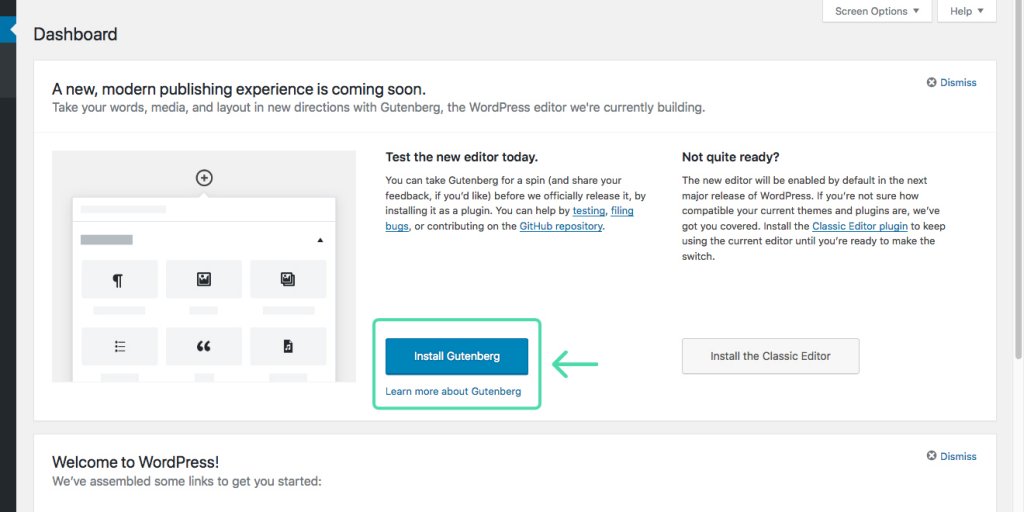Click the plus circle icon in Gutenberg preview
The width and height of the screenshot is (1024, 512).
pos(204,178)
